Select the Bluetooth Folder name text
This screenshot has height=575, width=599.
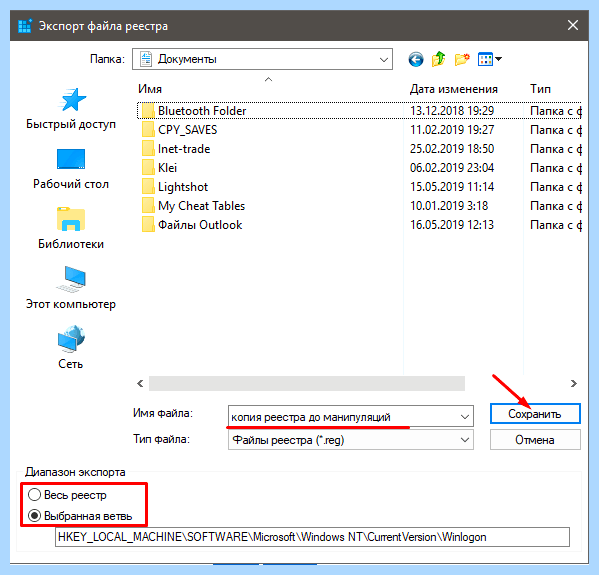pyautogui.click(x=202, y=111)
